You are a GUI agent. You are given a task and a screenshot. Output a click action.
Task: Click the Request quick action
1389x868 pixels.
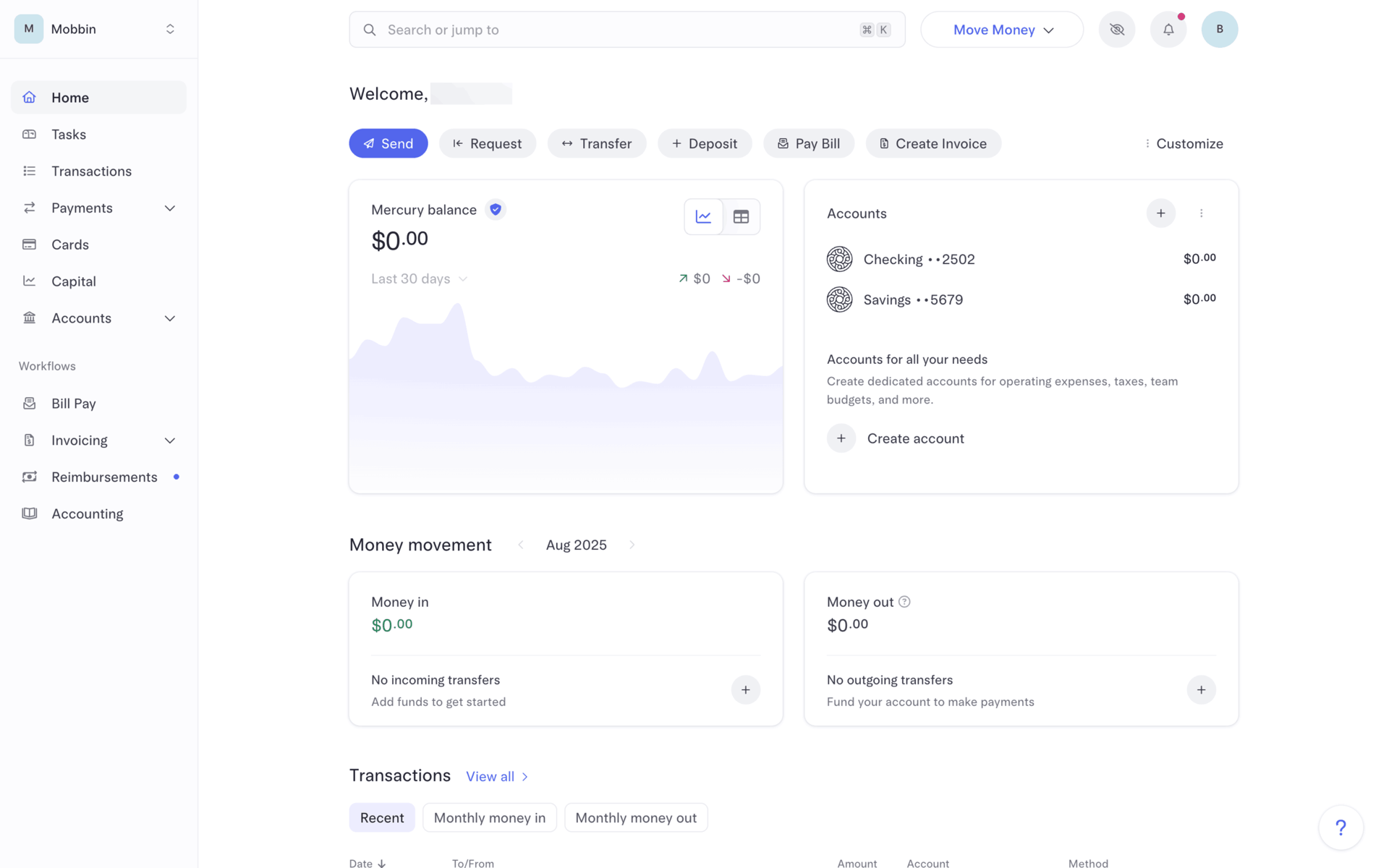(488, 143)
